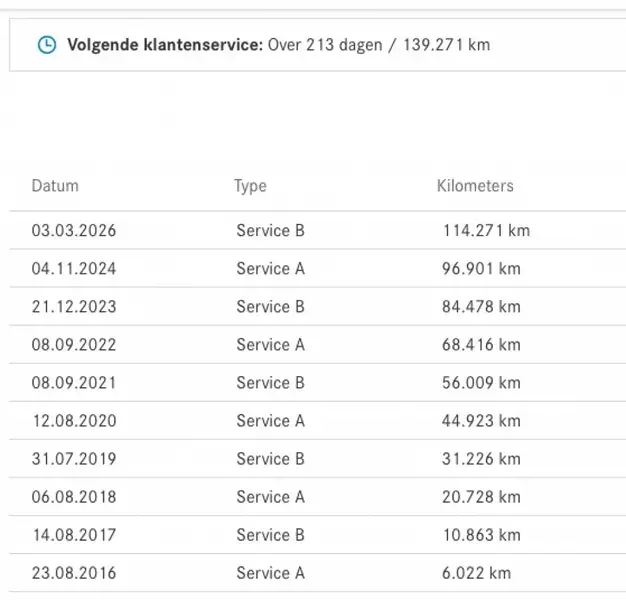
Task: Select the 114.271 km mileage cell
Action: point(486,231)
